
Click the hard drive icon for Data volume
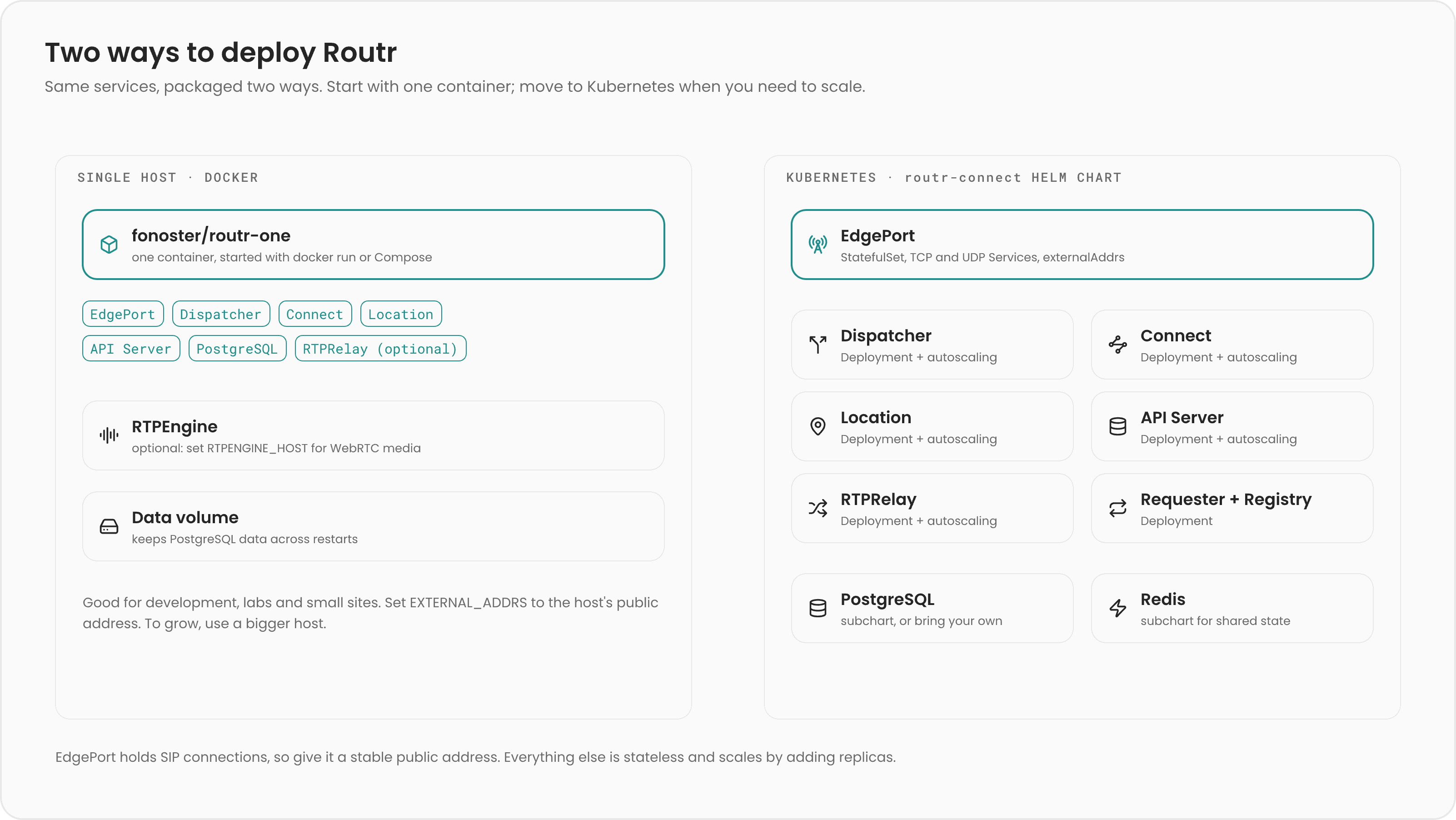(109, 526)
